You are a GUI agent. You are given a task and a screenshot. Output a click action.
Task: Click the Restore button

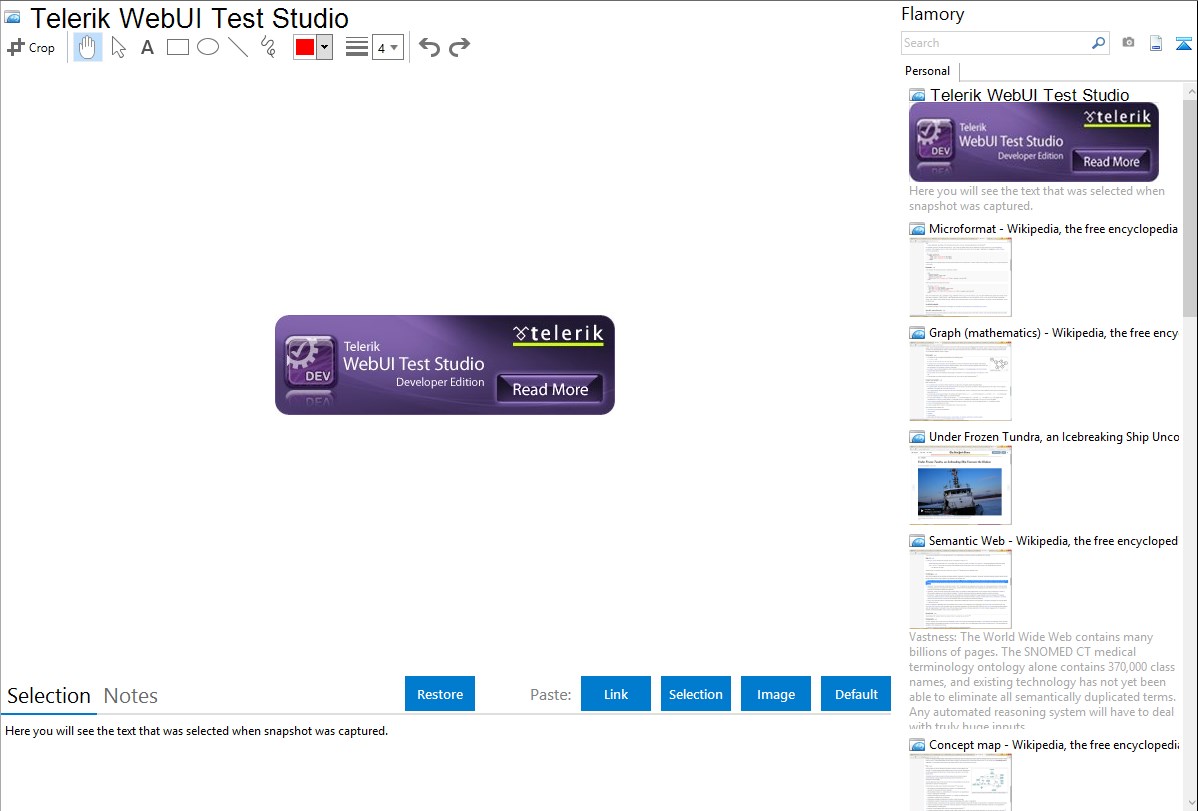[440, 694]
